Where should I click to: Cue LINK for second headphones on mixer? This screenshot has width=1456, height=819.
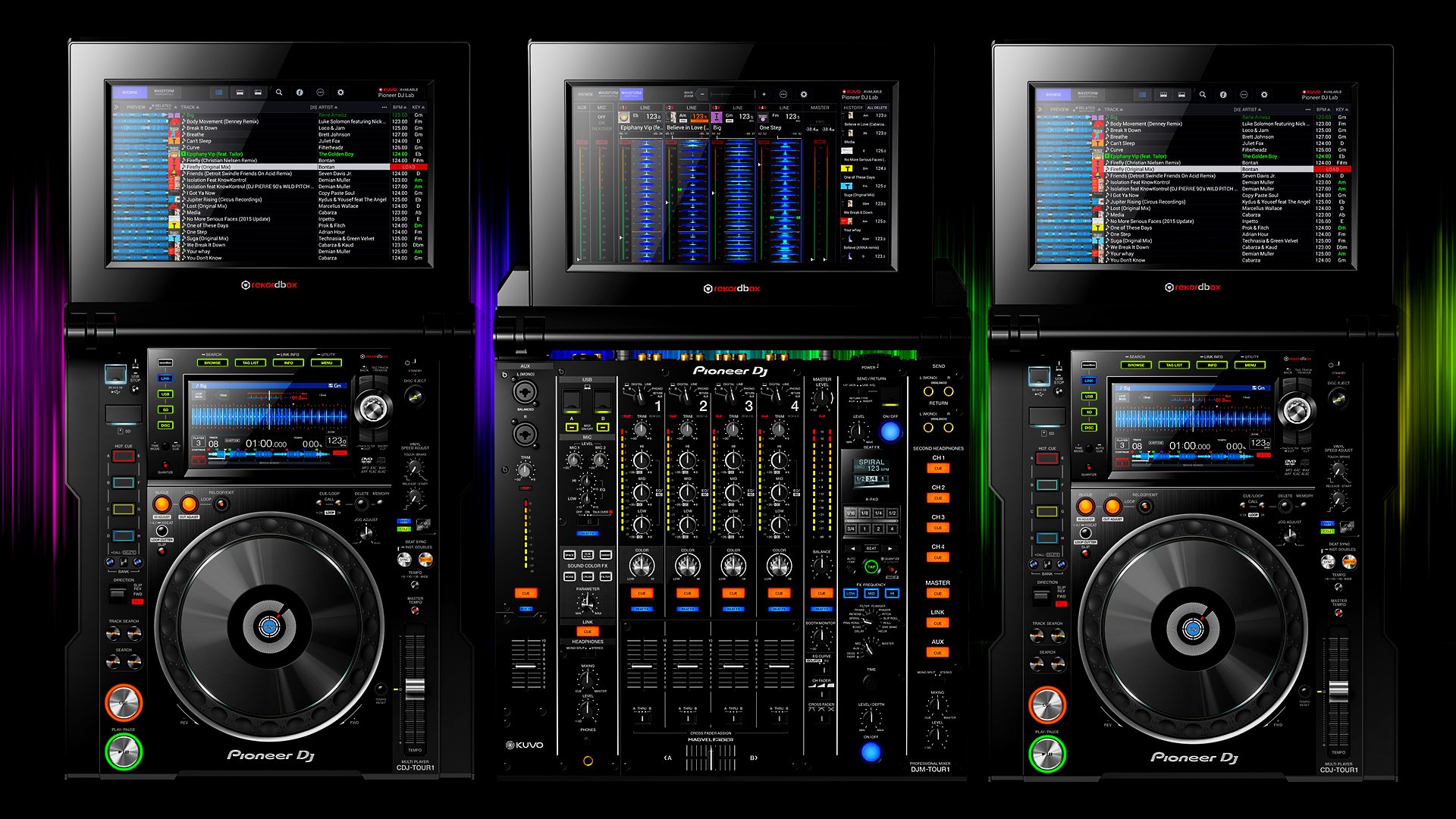938,623
